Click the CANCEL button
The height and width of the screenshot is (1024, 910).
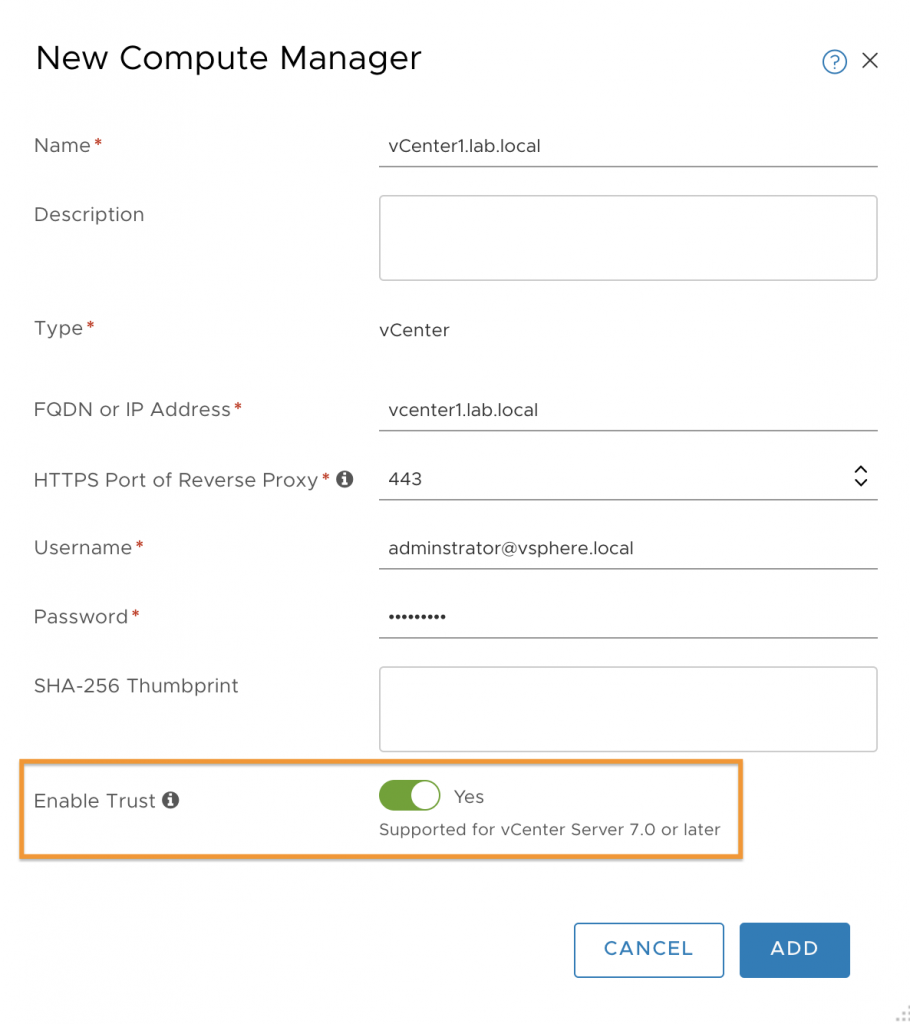pos(649,950)
